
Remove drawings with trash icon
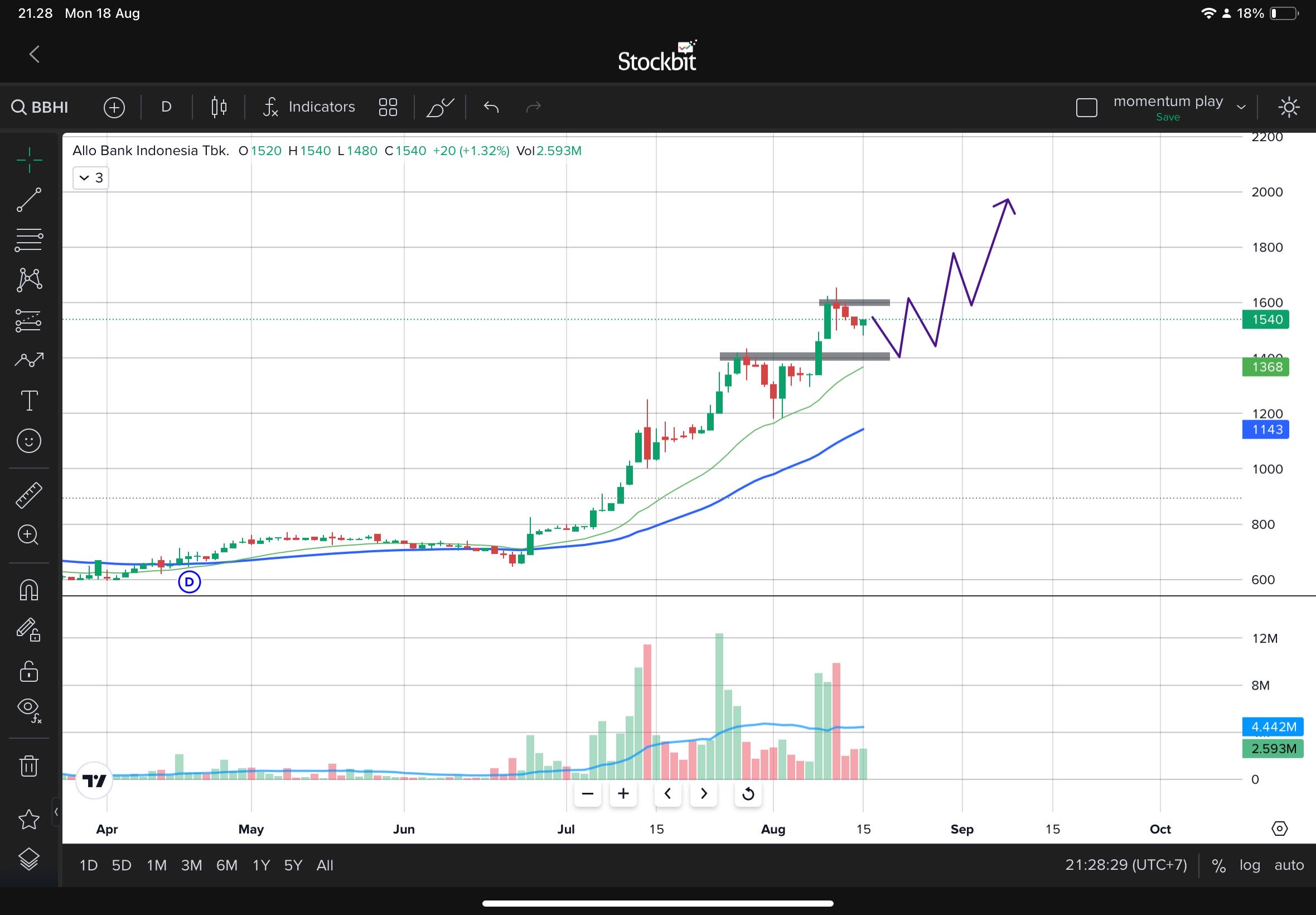point(29,765)
